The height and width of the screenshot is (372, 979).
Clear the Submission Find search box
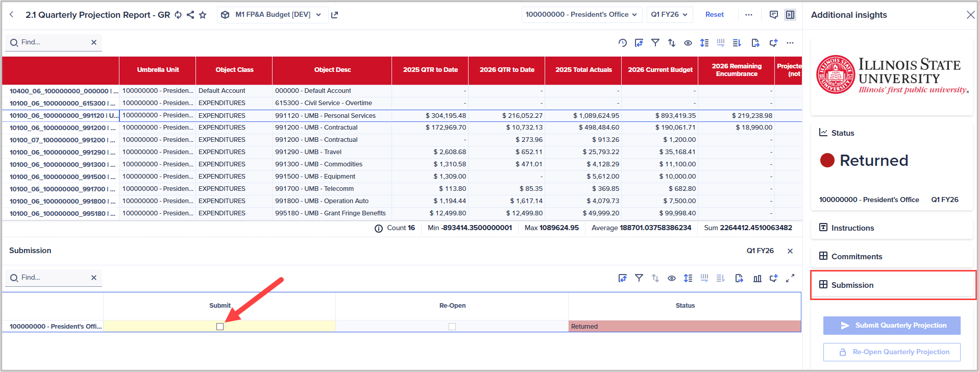click(x=94, y=278)
